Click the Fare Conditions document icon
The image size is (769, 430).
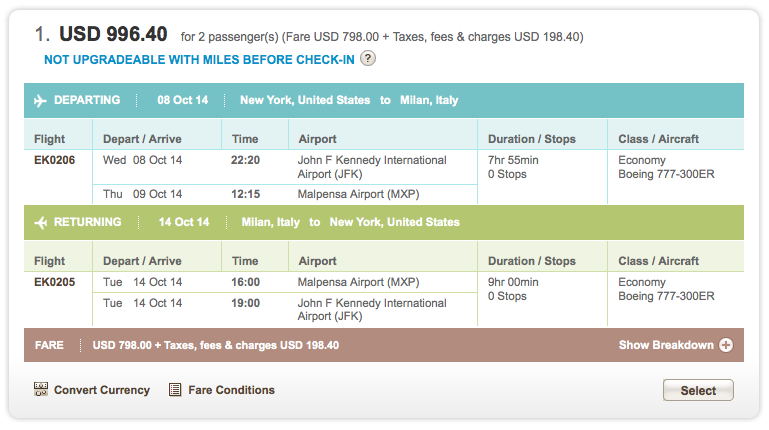[x=175, y=390]
